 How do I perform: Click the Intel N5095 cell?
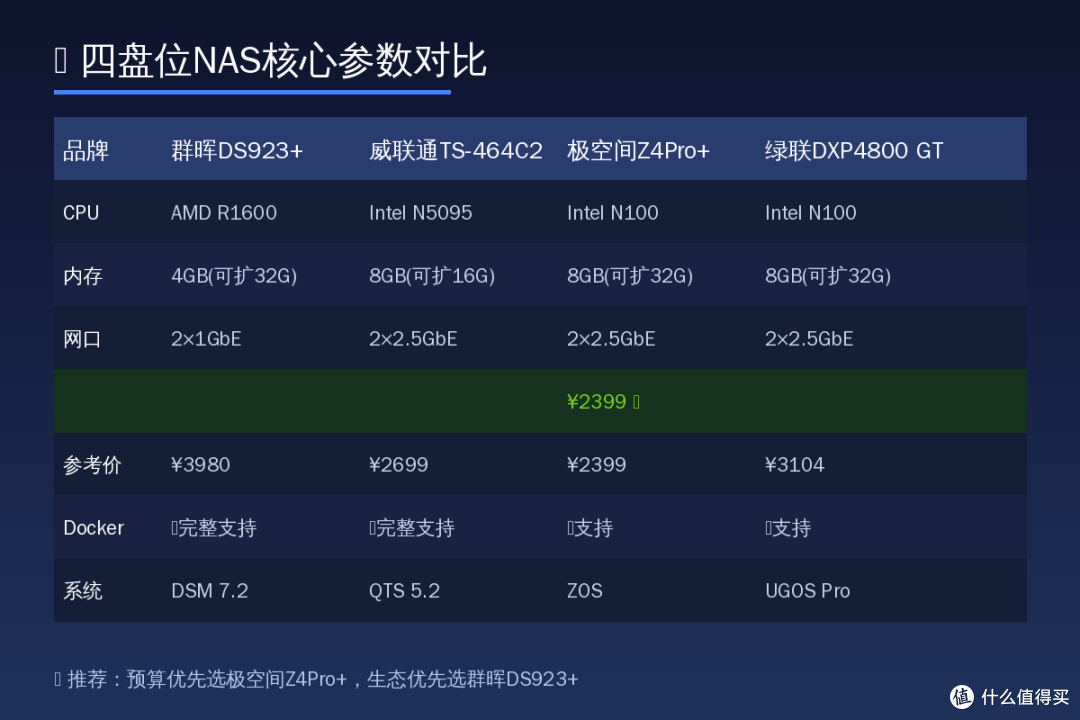pos(420,213)
